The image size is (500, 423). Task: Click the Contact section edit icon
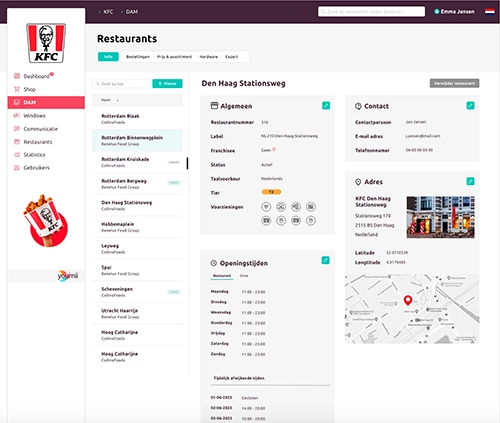pos(470,106)
